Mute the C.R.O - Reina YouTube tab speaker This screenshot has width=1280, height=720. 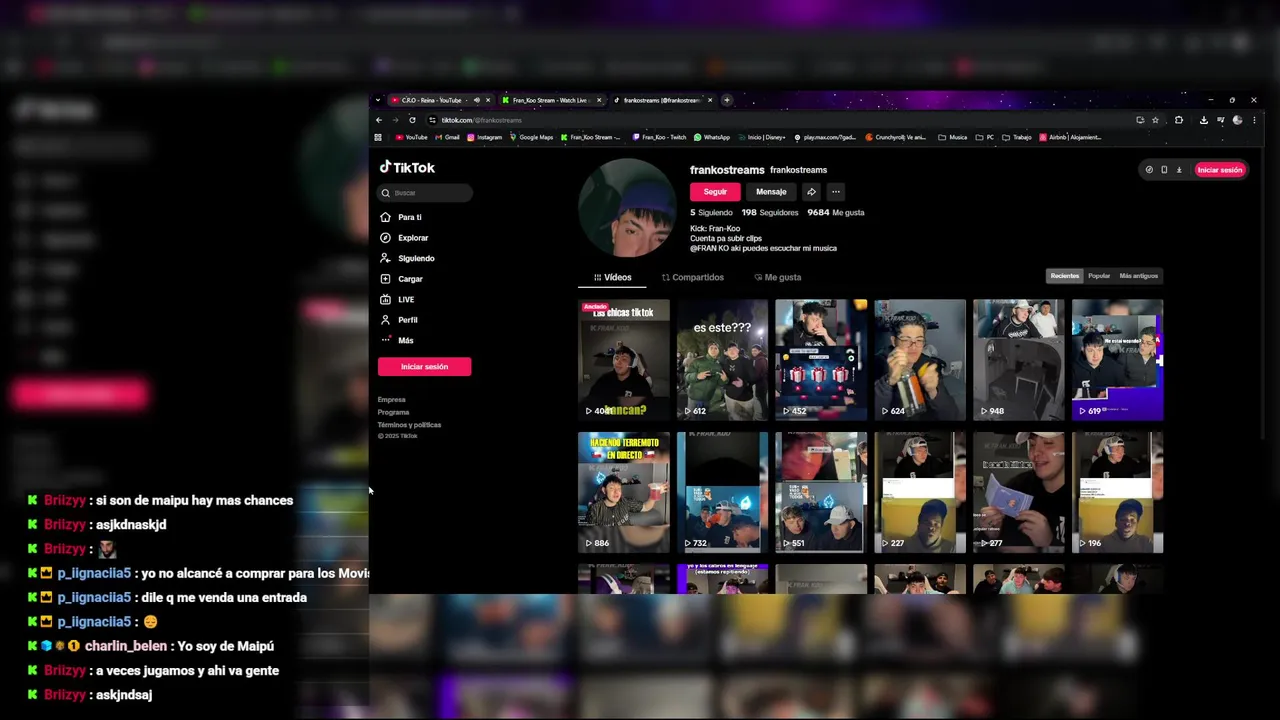coord(477,100)
